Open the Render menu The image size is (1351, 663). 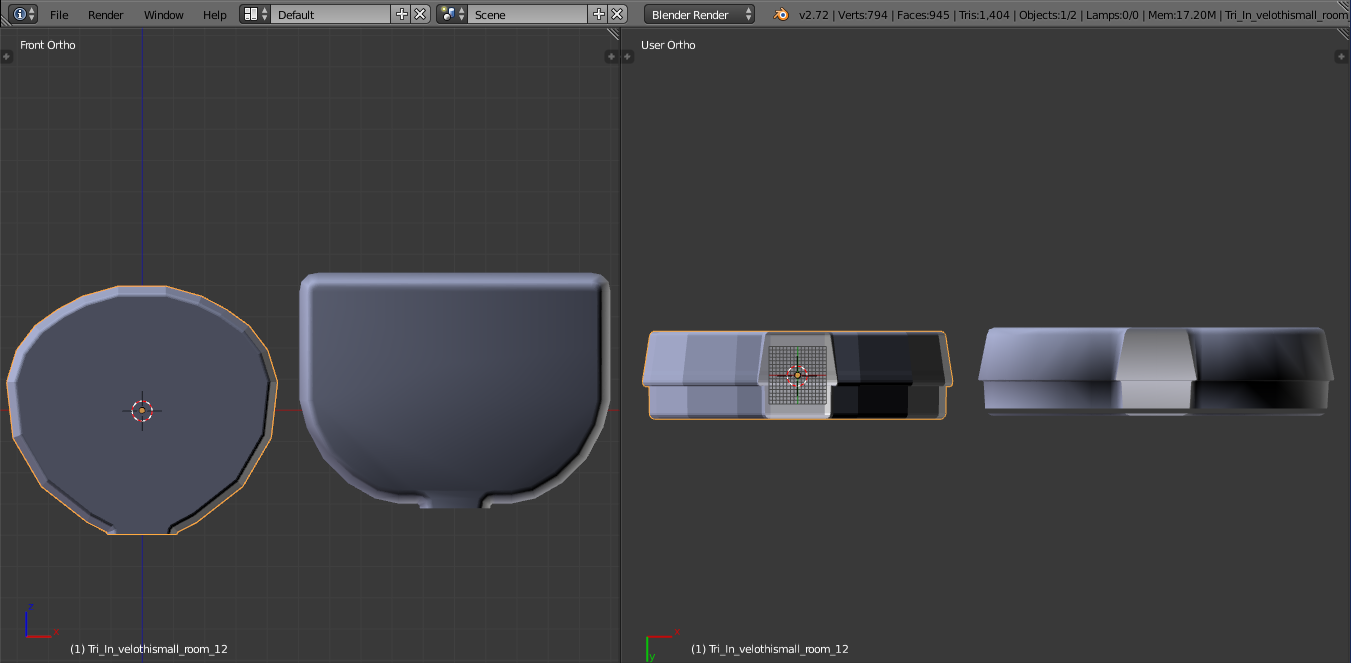[106, 15]
